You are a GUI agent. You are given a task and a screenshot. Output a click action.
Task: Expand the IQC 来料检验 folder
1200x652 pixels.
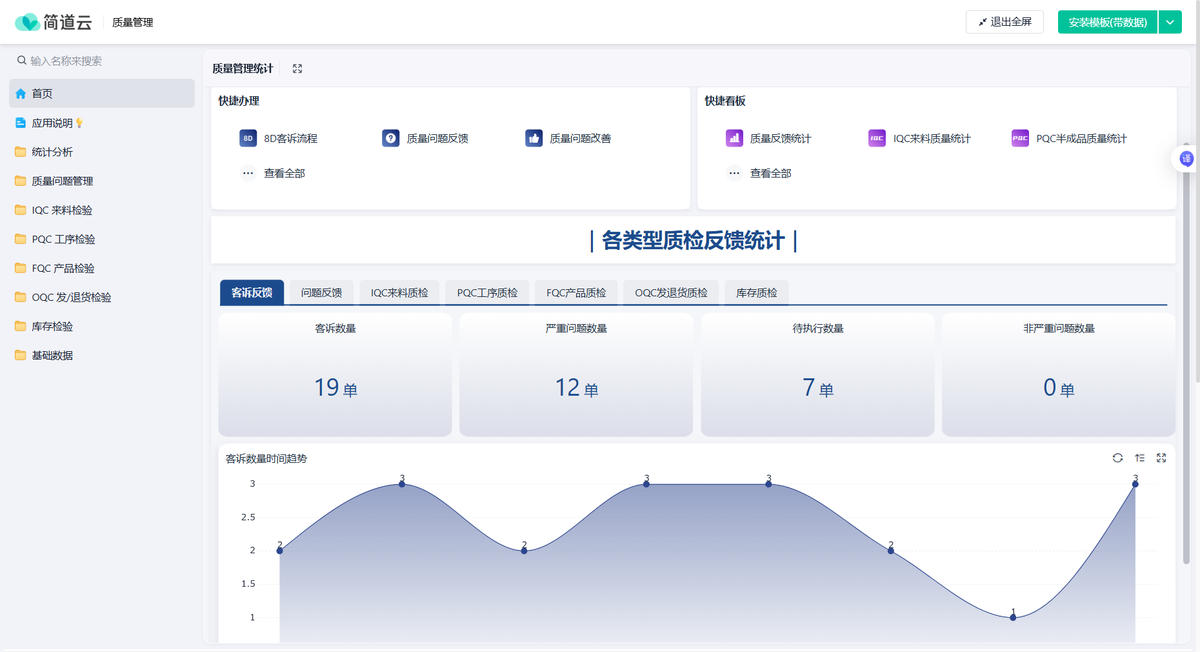point(102,210)
